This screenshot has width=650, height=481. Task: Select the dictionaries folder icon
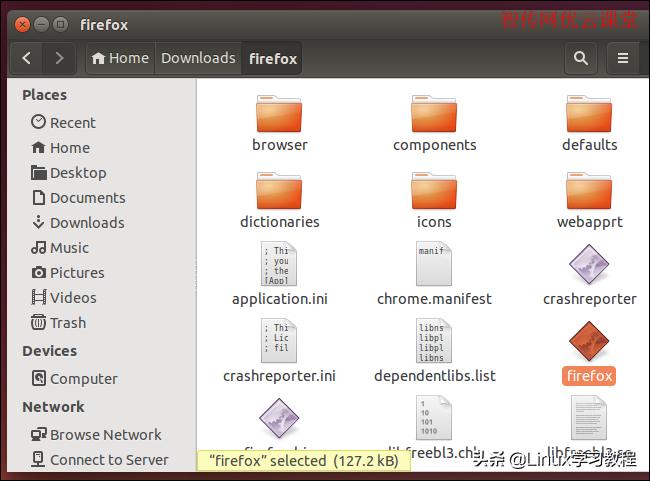coord(279,190)
